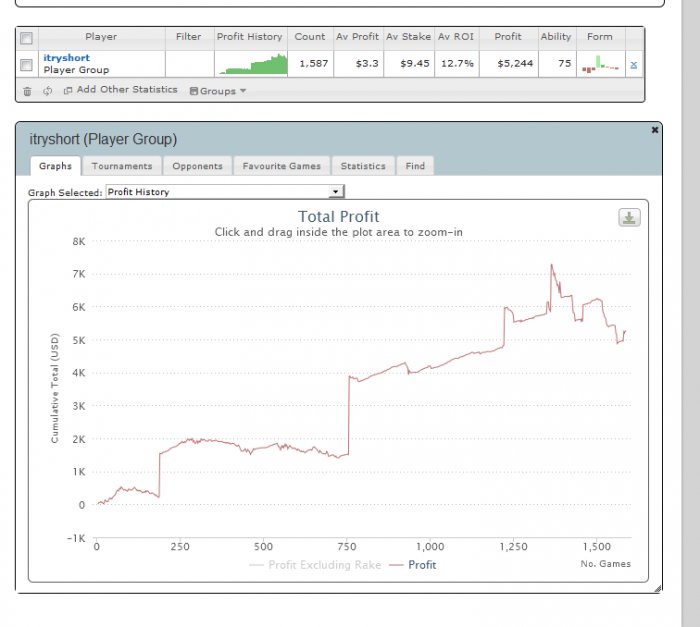Open the Opponents tab
This screenshot has width=700, height=627.
pyautogui.click(x=197, y=166)
